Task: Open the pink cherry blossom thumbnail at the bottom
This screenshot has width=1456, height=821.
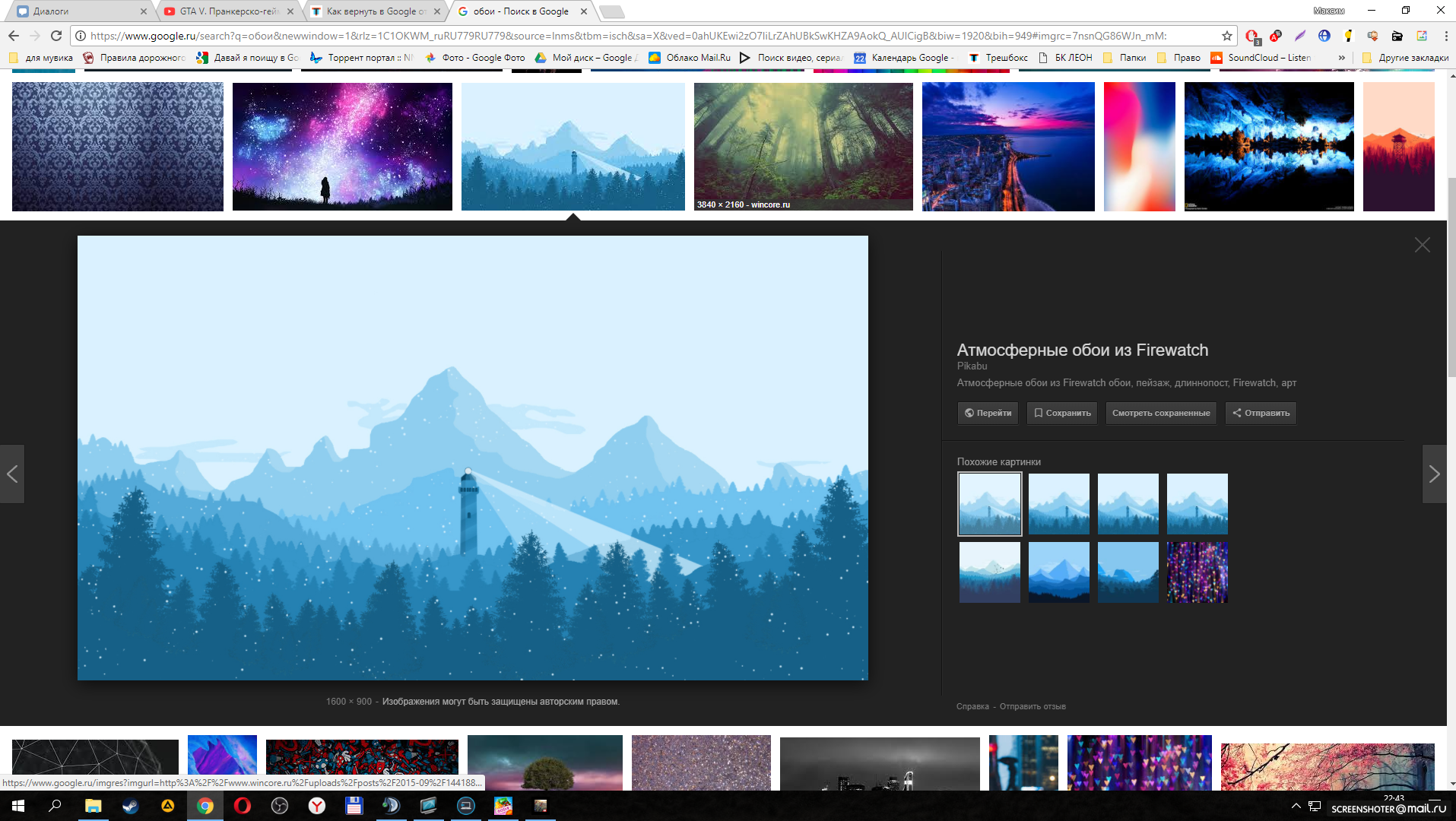Action: tap(1328, 767)
